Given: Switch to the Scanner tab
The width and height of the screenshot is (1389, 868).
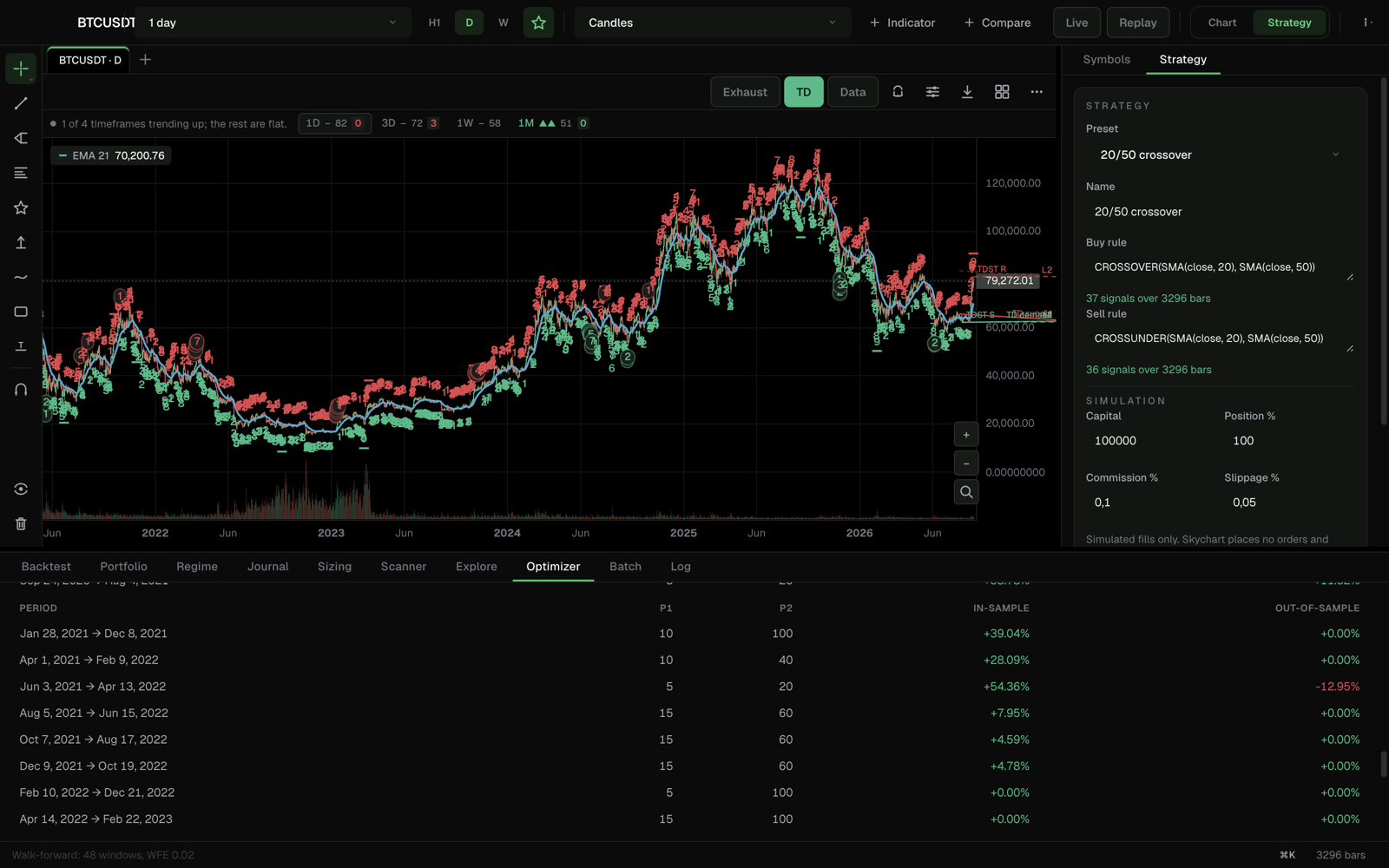Looking at the screenshot, I should coord(404,566).
